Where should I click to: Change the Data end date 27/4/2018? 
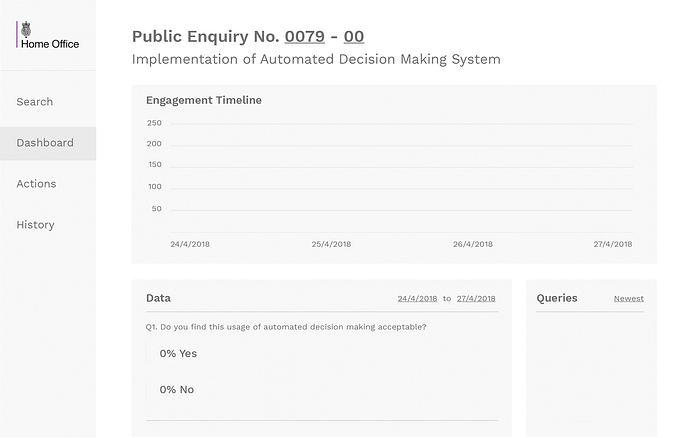[x=476, y=299]
